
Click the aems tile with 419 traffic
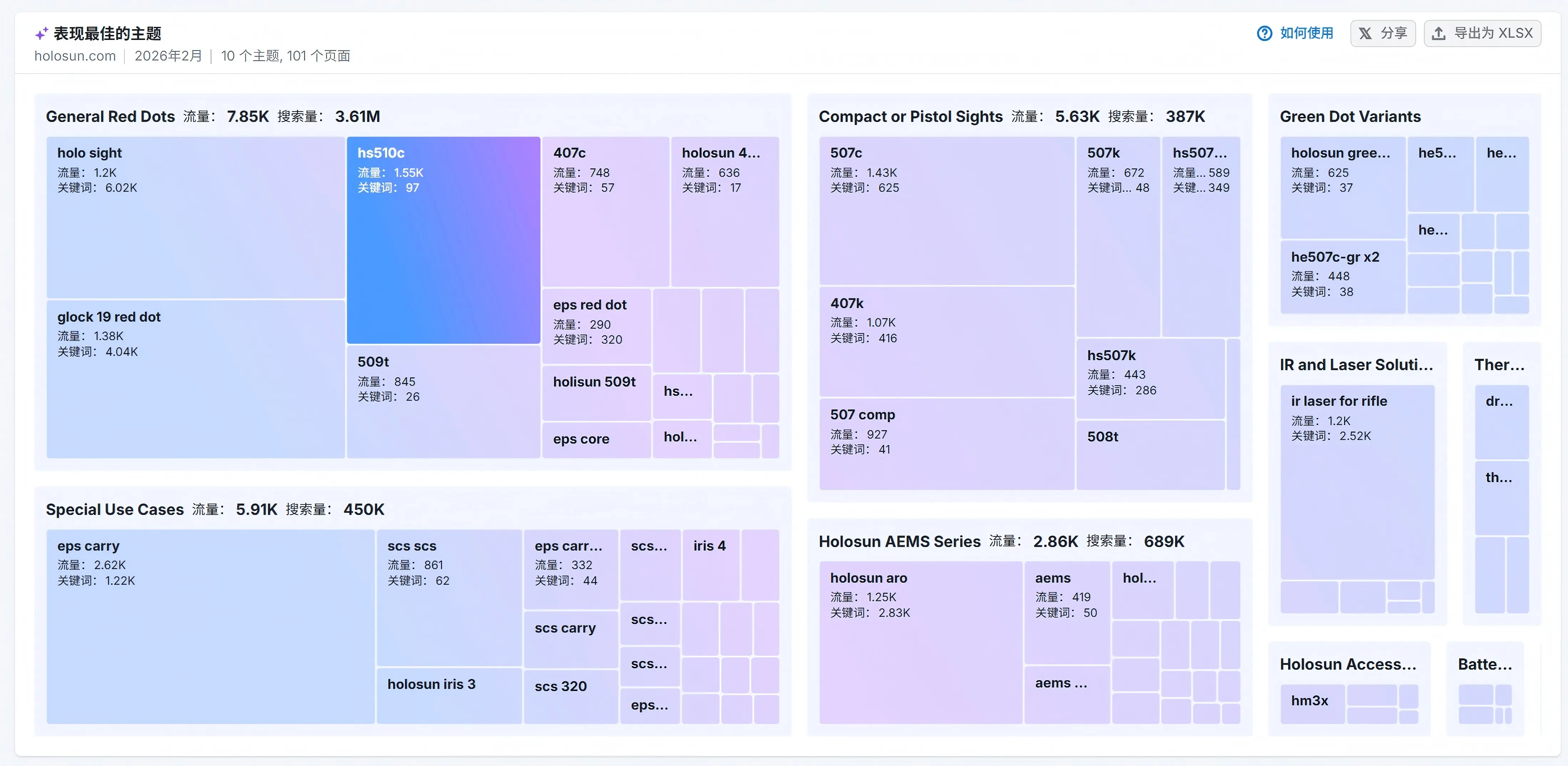(1067, 613)
